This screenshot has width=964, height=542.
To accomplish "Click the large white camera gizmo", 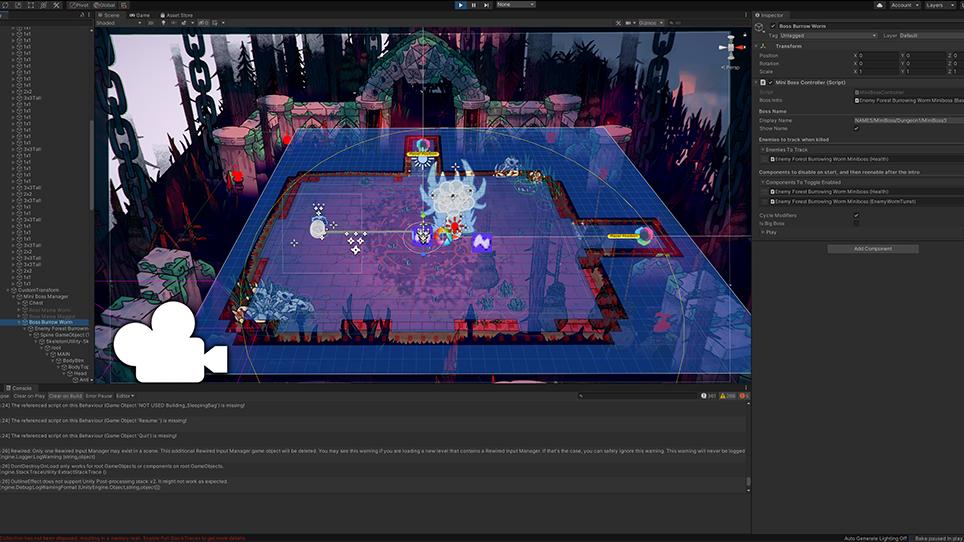I will pos(170,342).
